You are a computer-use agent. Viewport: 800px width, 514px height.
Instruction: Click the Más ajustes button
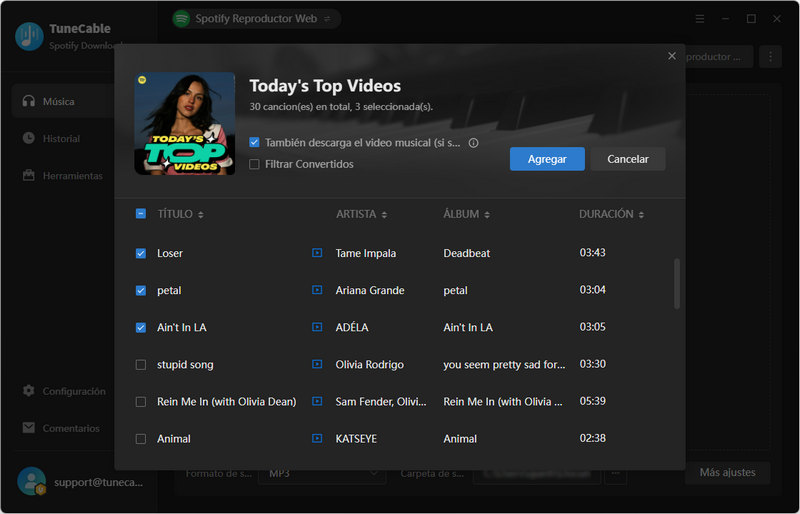[727, 472]
